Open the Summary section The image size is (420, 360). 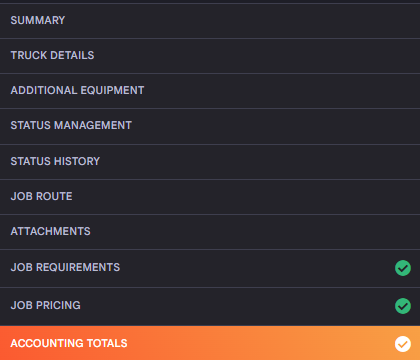210,21
